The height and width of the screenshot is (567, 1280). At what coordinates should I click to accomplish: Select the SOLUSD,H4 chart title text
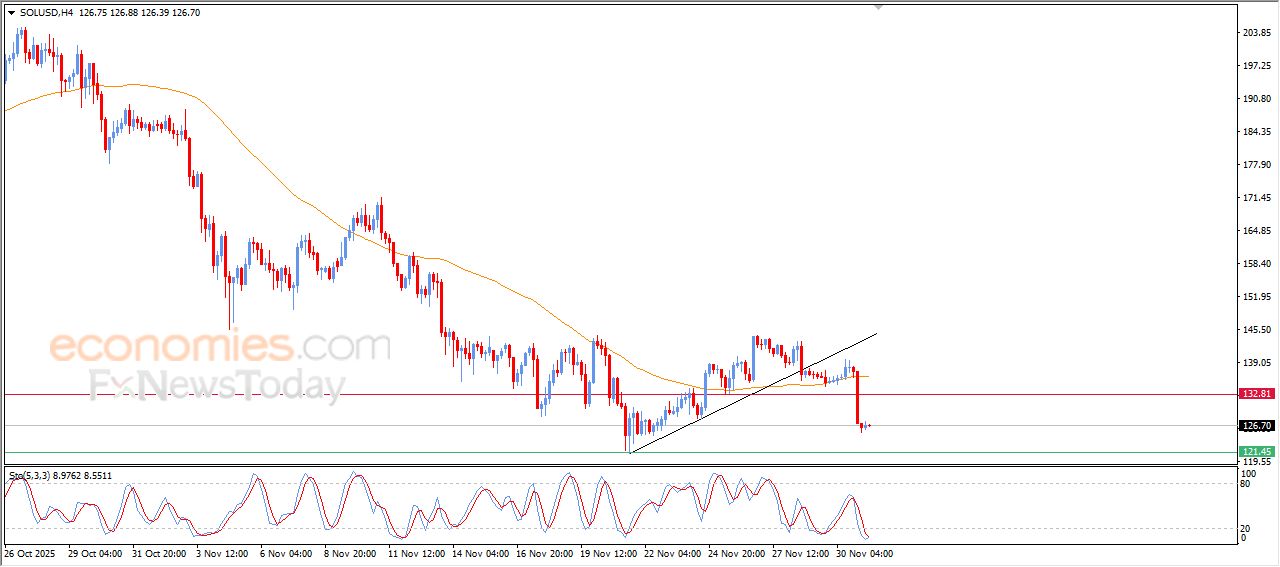pos(46,13)
